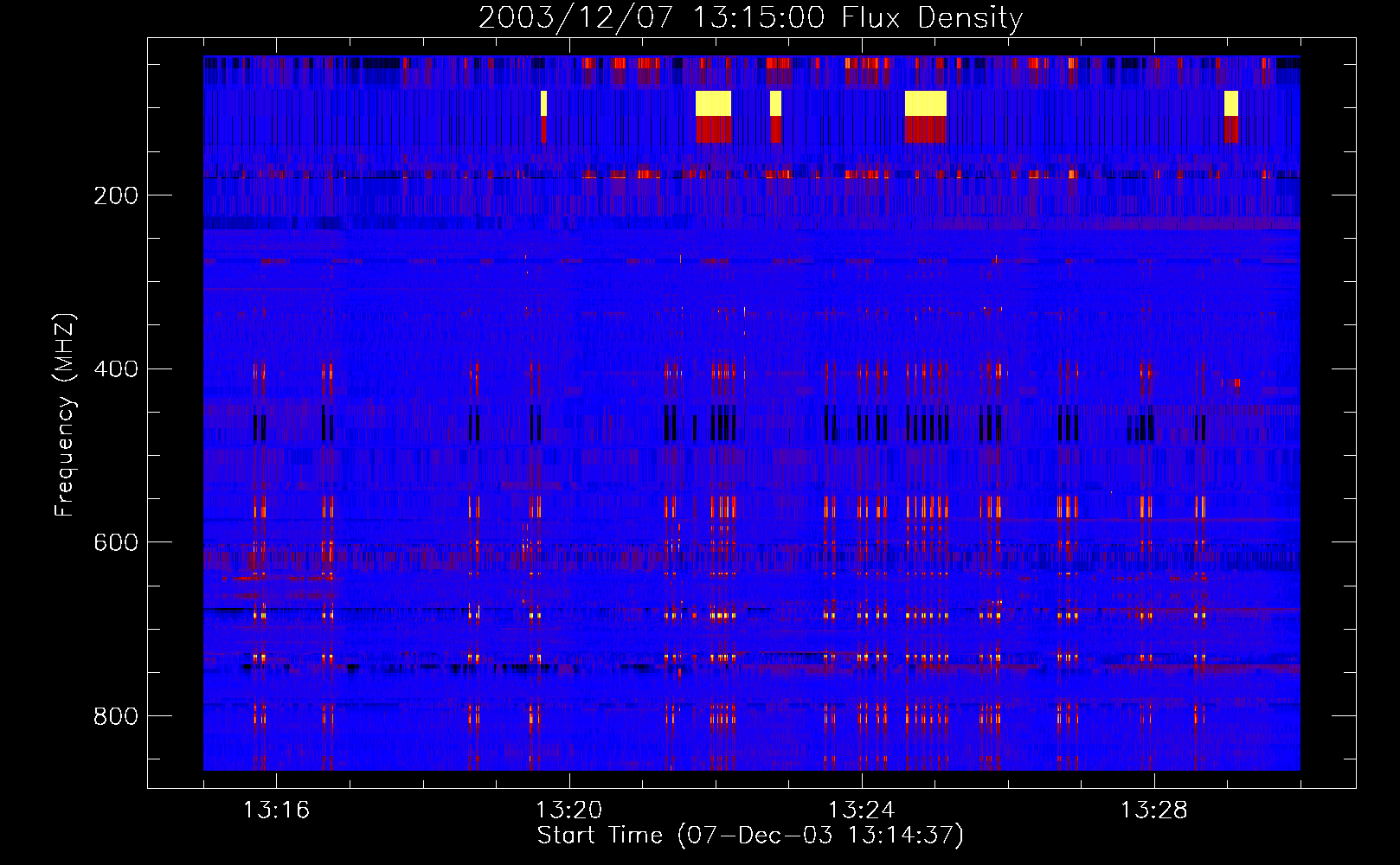Click the 'Start Time (07-Dec-03 13:14:37)' label
The height and width of the screenshot is (865, 1400).
point(750,836)
